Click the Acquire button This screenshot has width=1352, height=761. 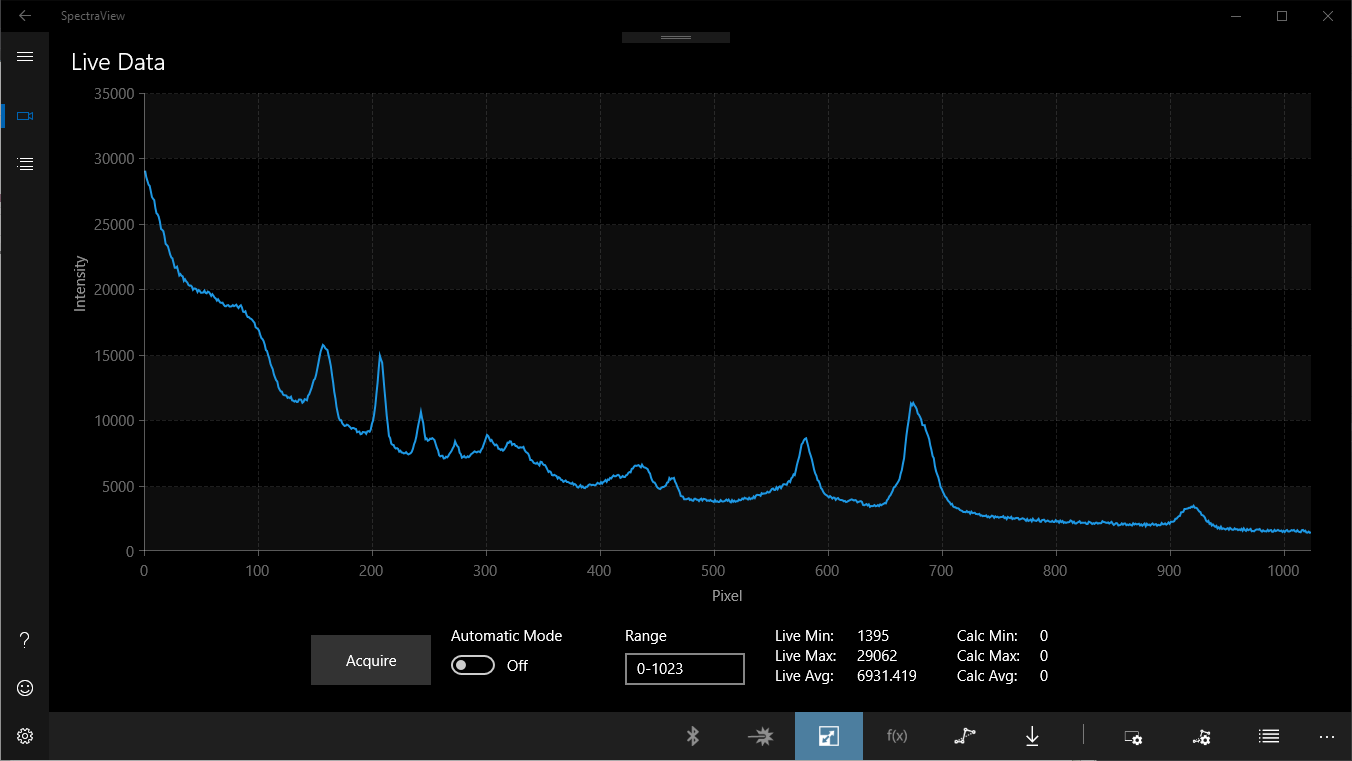(x=371, y=660)
